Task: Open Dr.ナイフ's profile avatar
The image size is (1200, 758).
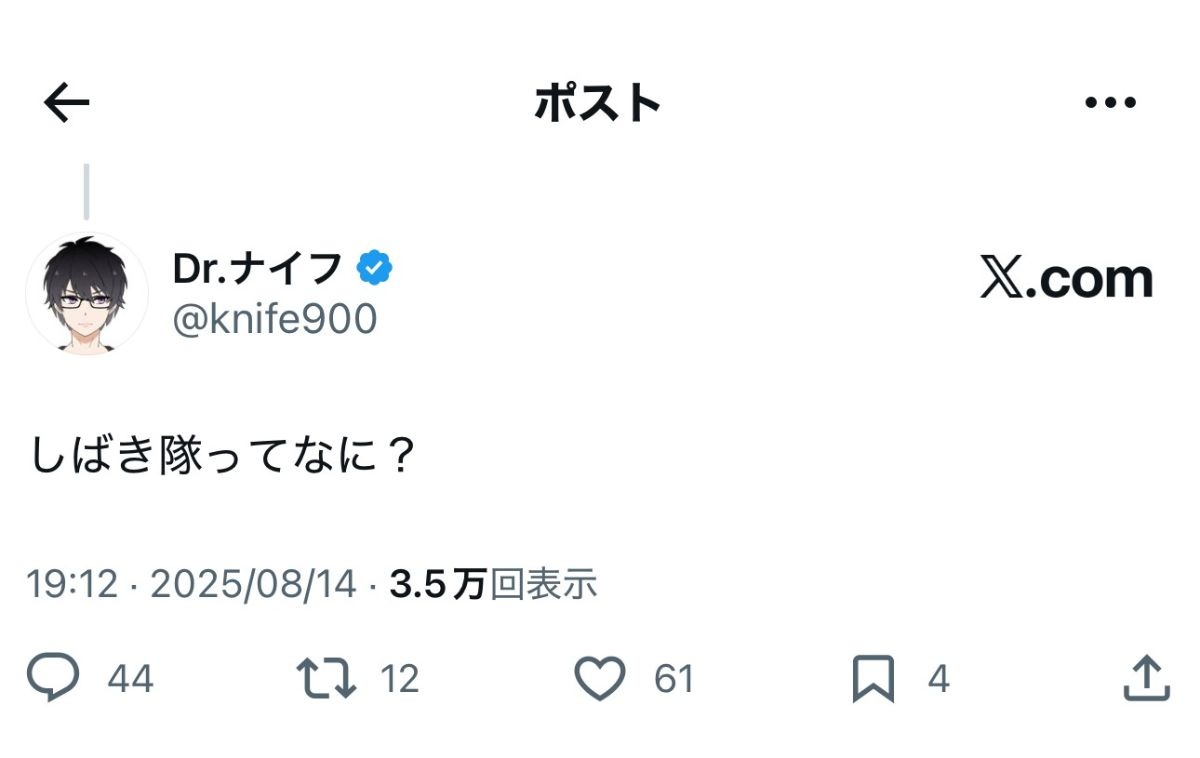Action: pos(87,294)
